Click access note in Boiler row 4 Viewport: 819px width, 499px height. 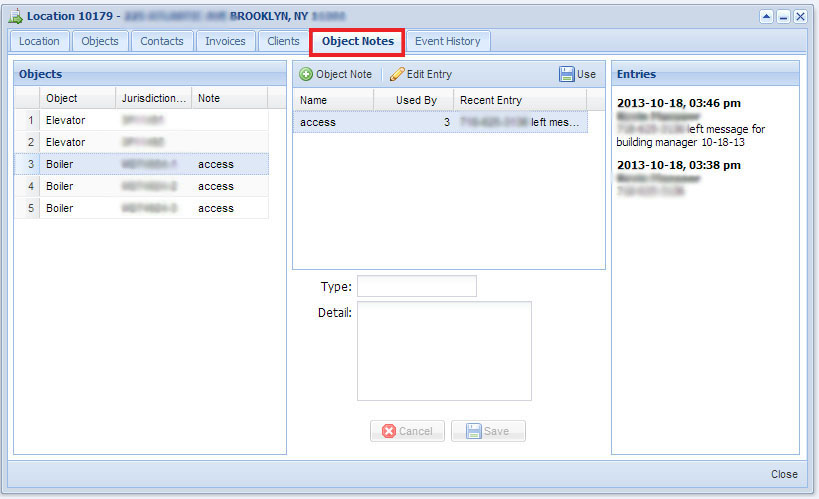tap(216, 187)
